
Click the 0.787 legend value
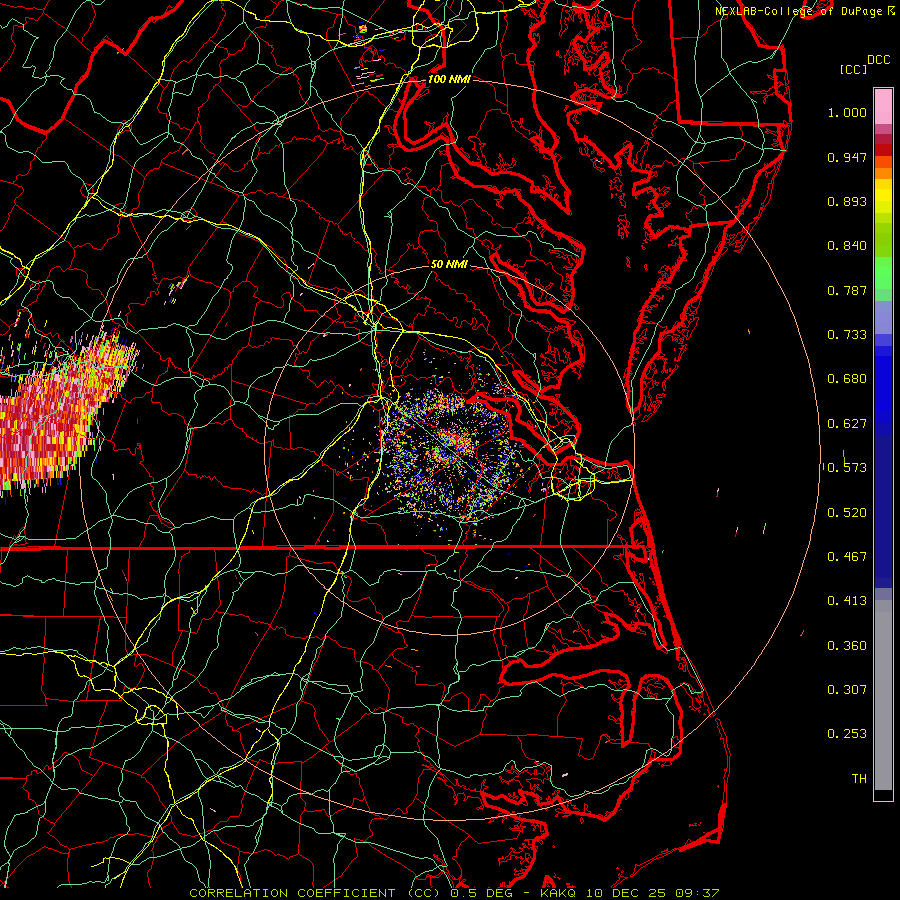tap(847, 290)
